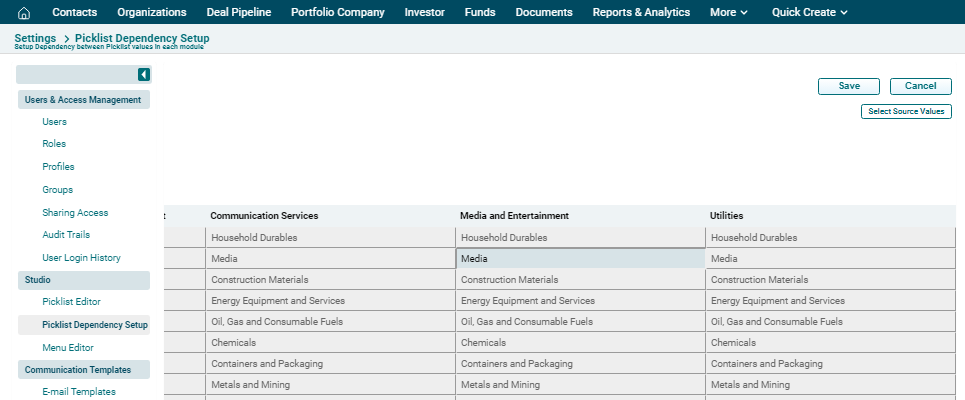
Task: Collapse the sidebar using the arrow icon
Action: [x=144, y=75]
